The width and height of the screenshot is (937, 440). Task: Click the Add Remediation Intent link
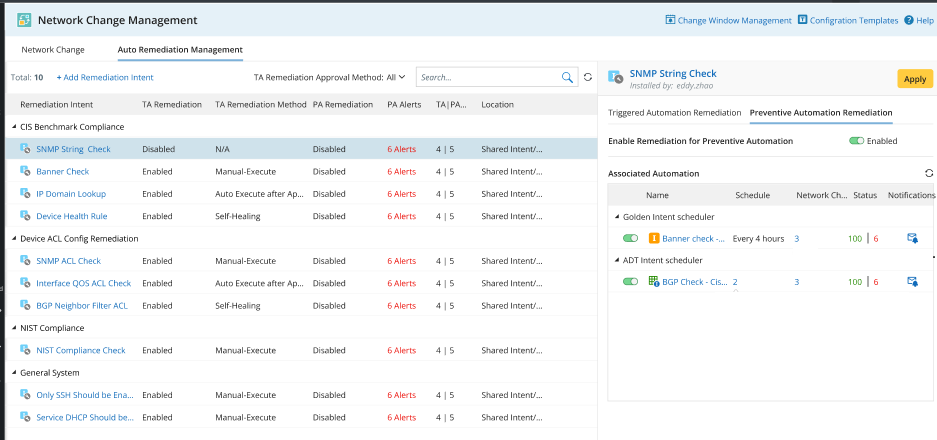105,77
